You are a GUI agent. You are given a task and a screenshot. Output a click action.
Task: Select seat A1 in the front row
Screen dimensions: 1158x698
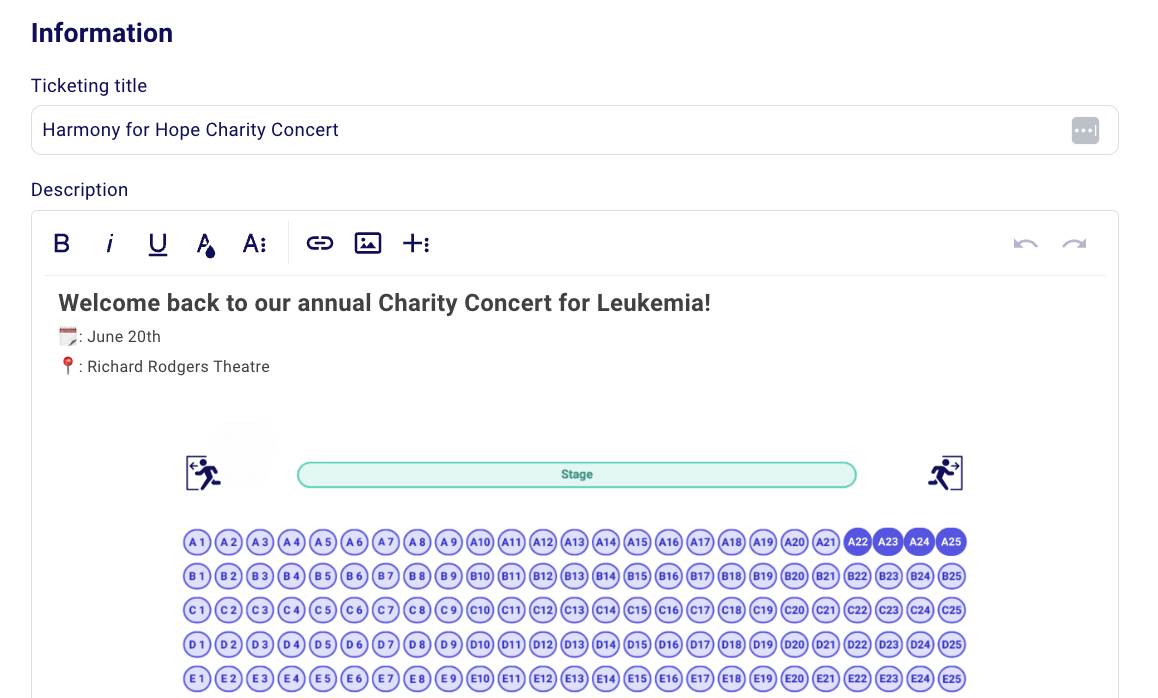(x=197, y=542)
